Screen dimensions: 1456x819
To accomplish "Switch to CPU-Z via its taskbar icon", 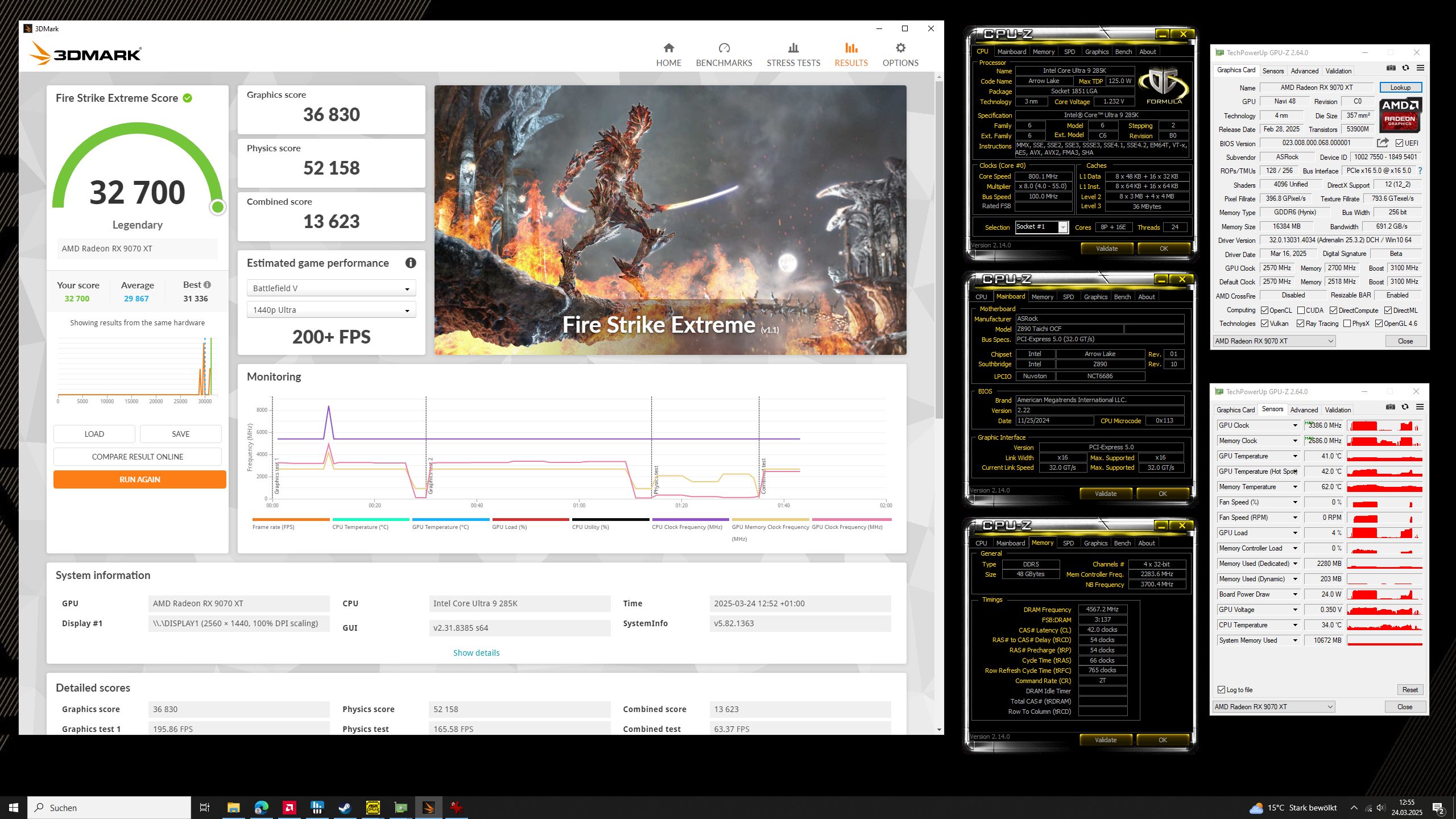I will [x=373, y=808].
